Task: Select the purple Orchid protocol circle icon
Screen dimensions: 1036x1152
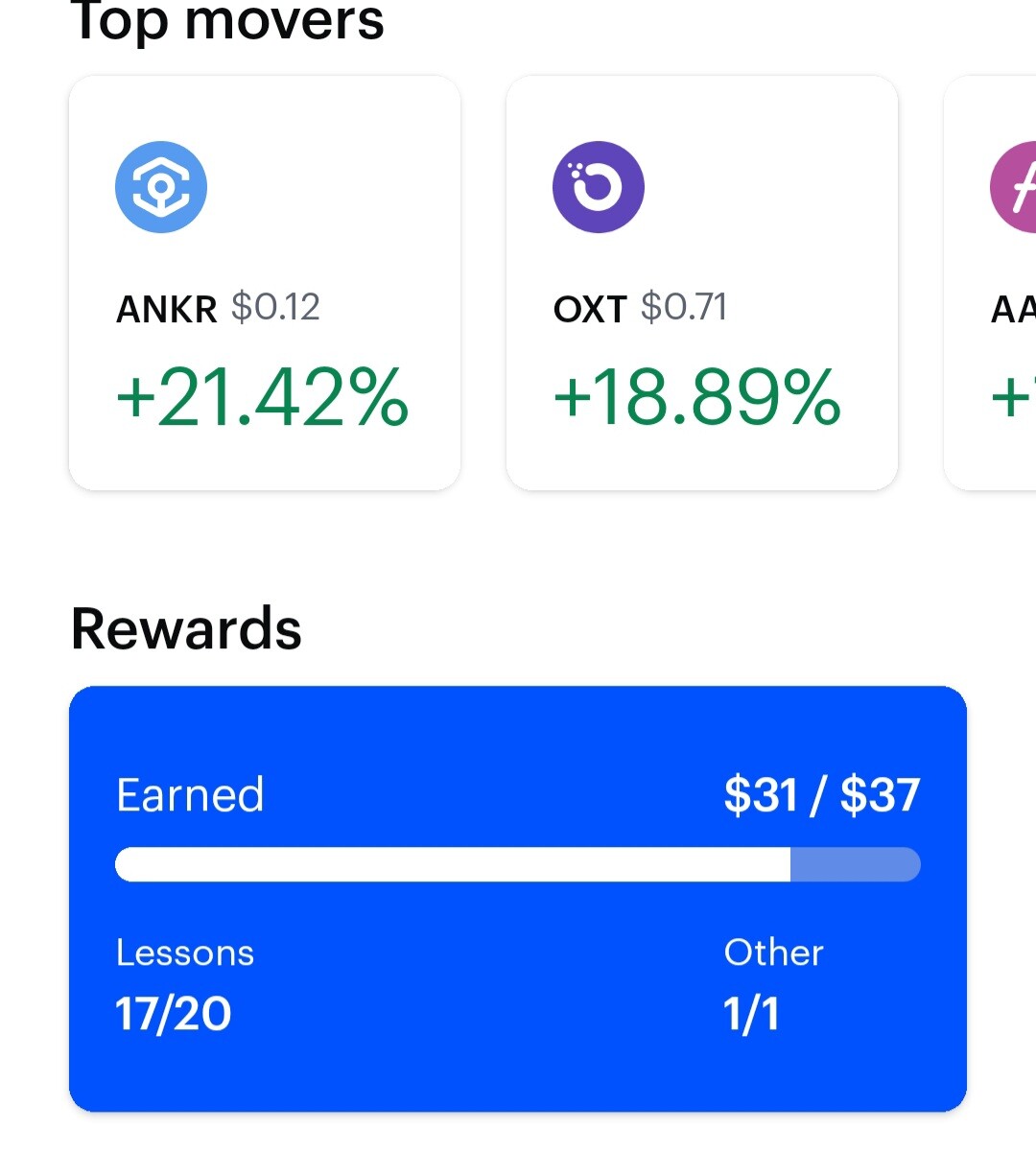Action: coord(598,186)
